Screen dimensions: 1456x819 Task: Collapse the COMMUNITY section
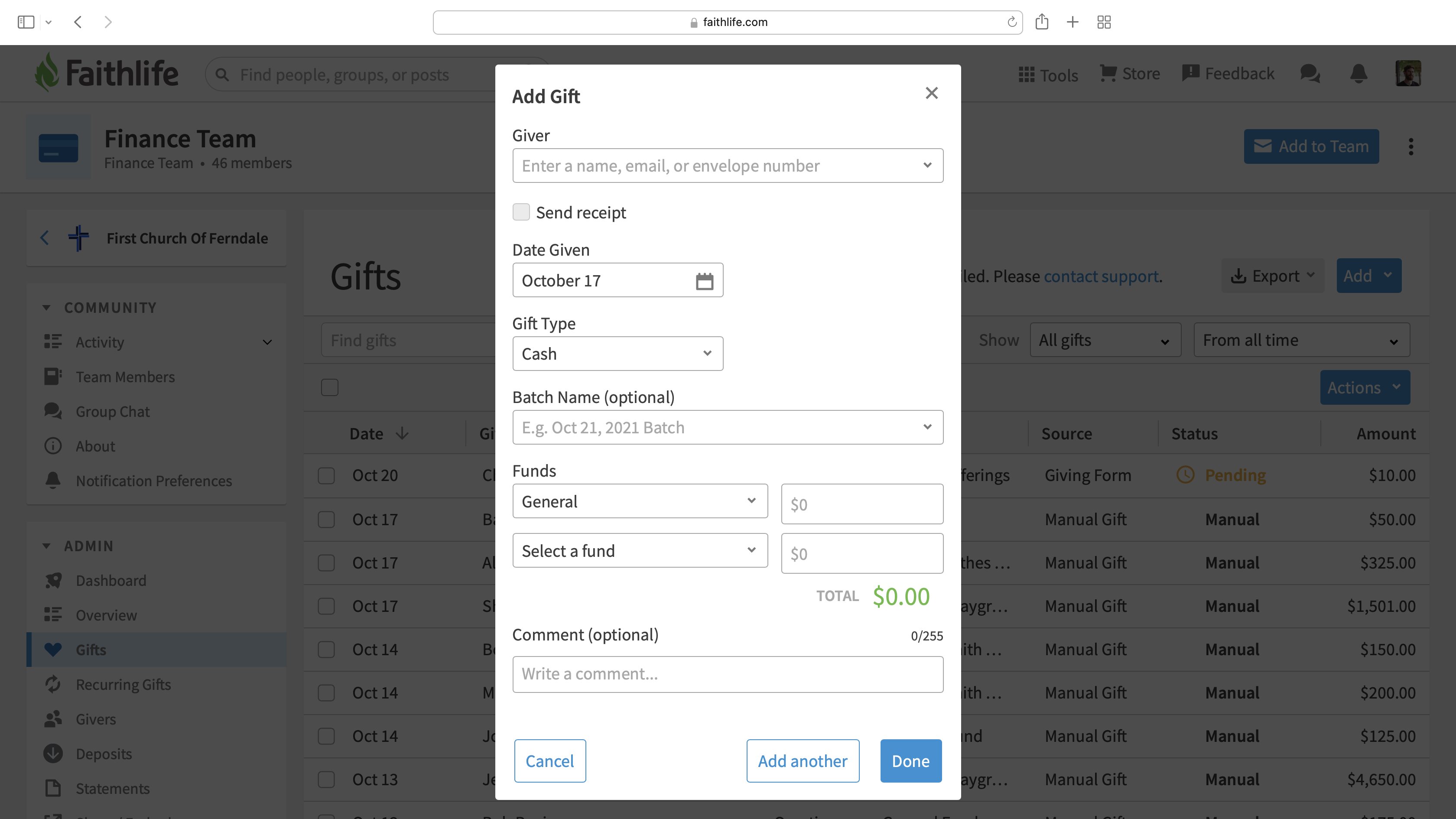[x=46, y=308]
